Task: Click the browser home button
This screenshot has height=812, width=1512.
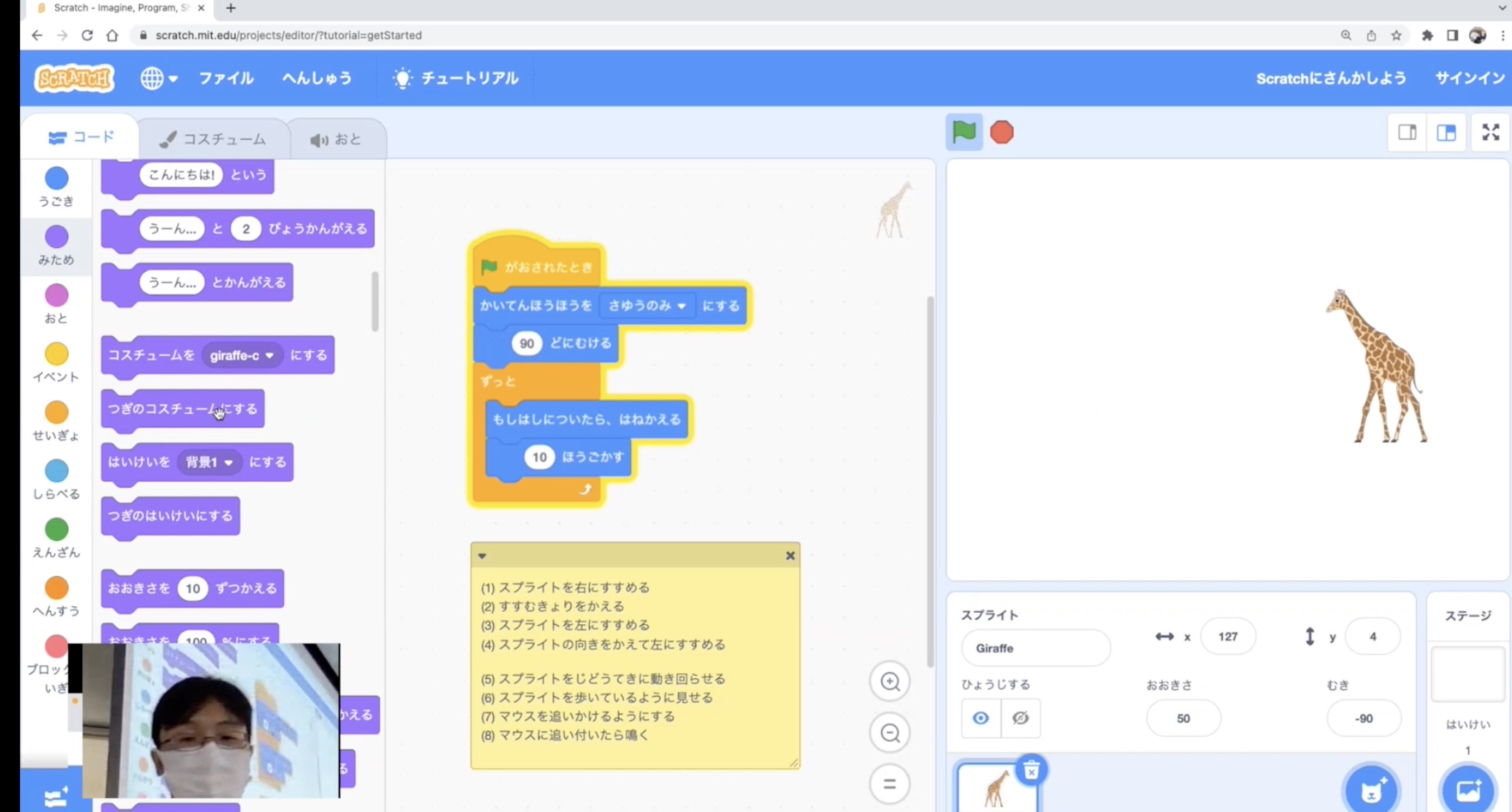Action: point(112,35)
